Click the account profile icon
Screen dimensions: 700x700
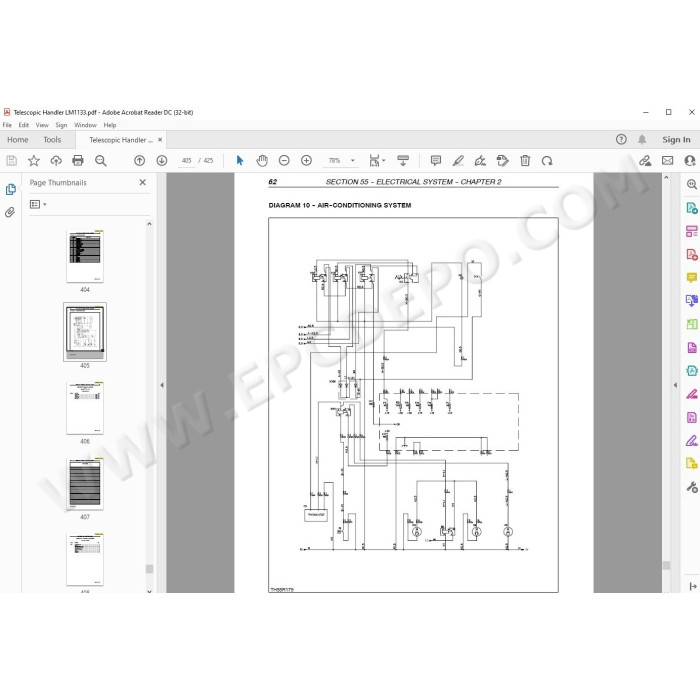point(691,161)
